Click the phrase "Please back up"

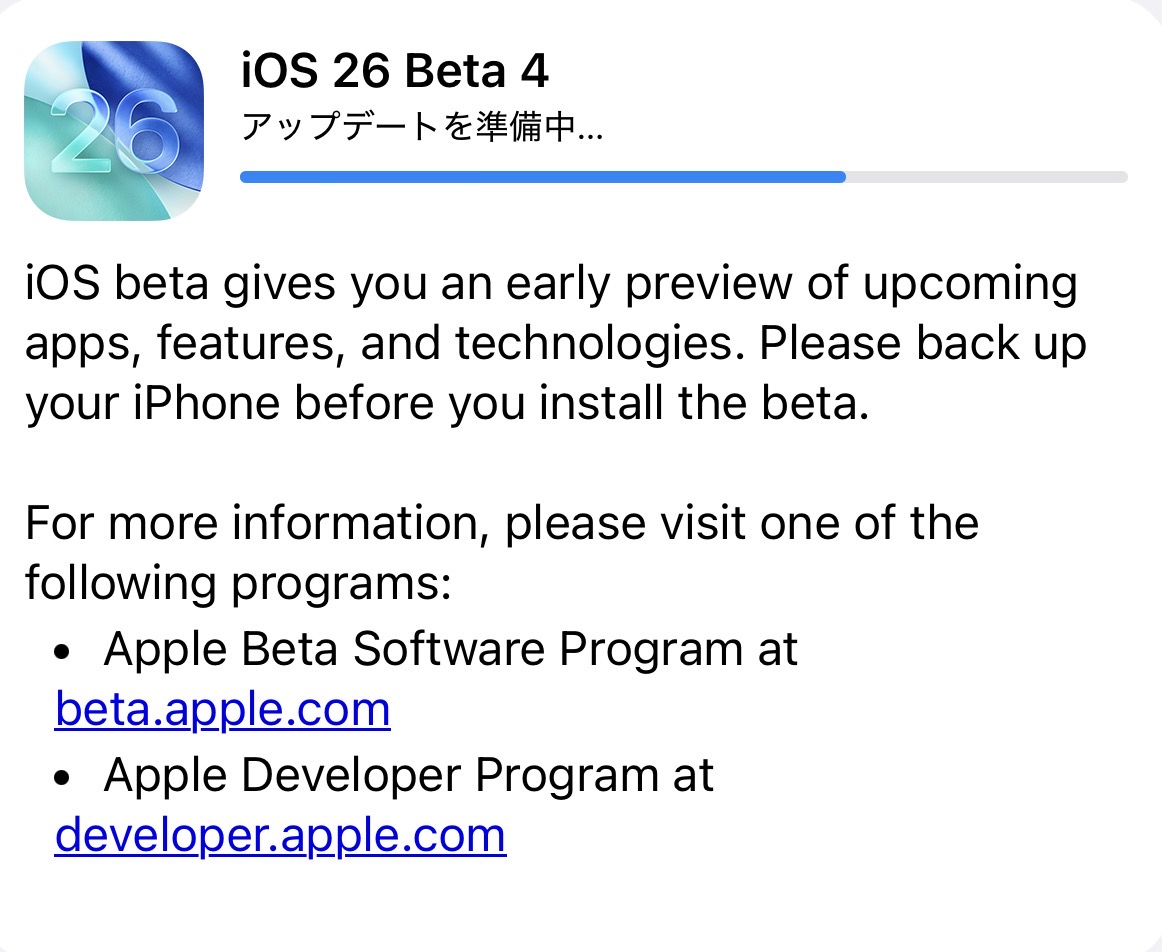coord(922,344)
